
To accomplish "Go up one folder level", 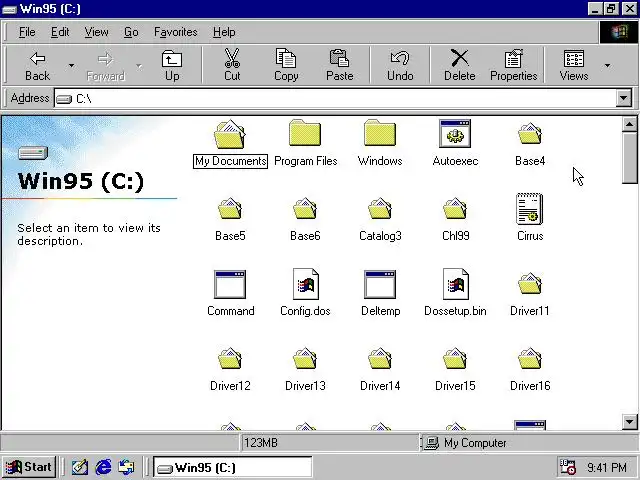I will tap(172, 65).
